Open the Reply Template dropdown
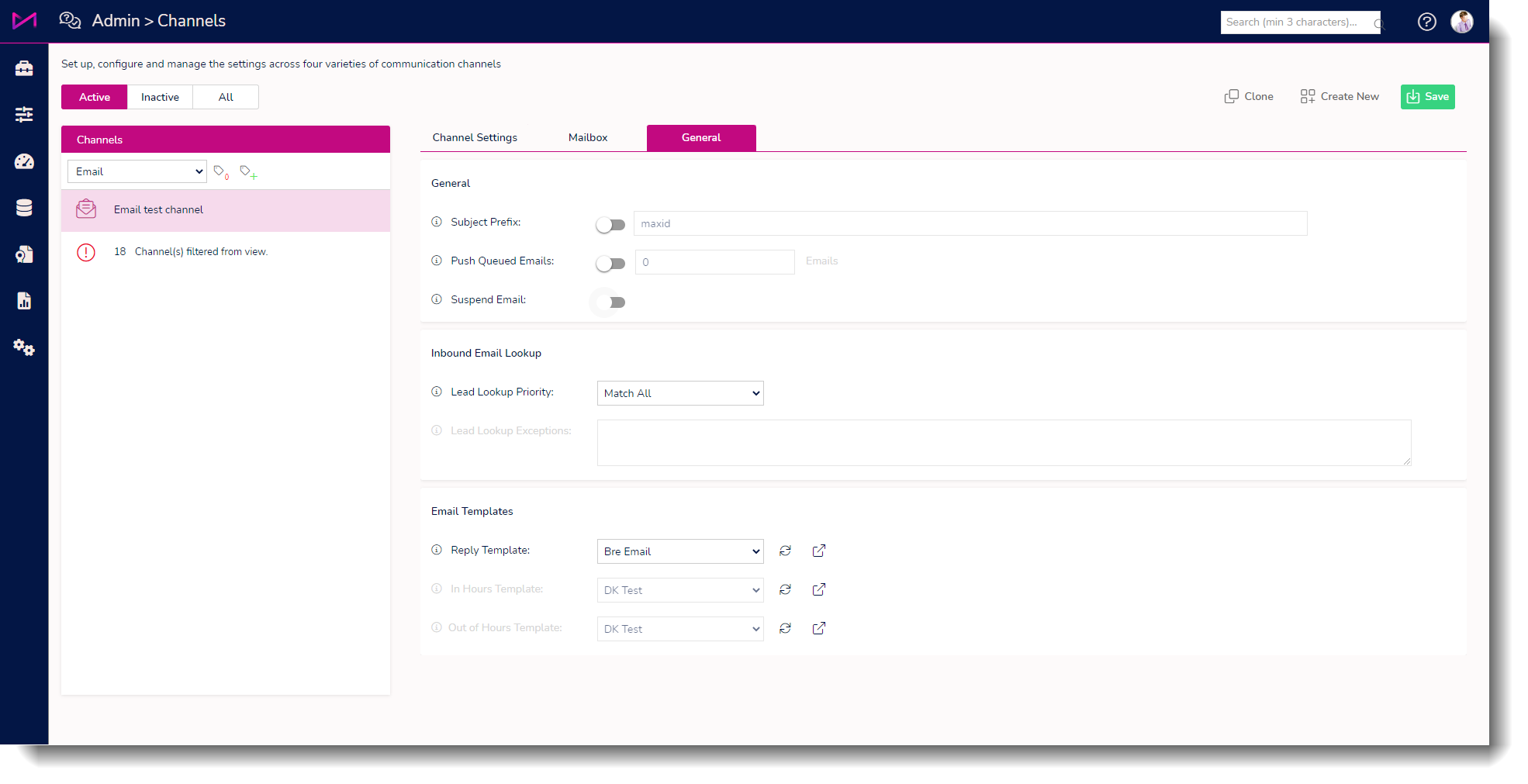The width and height of the screenshot is (1528, 784). coord(680,551)
